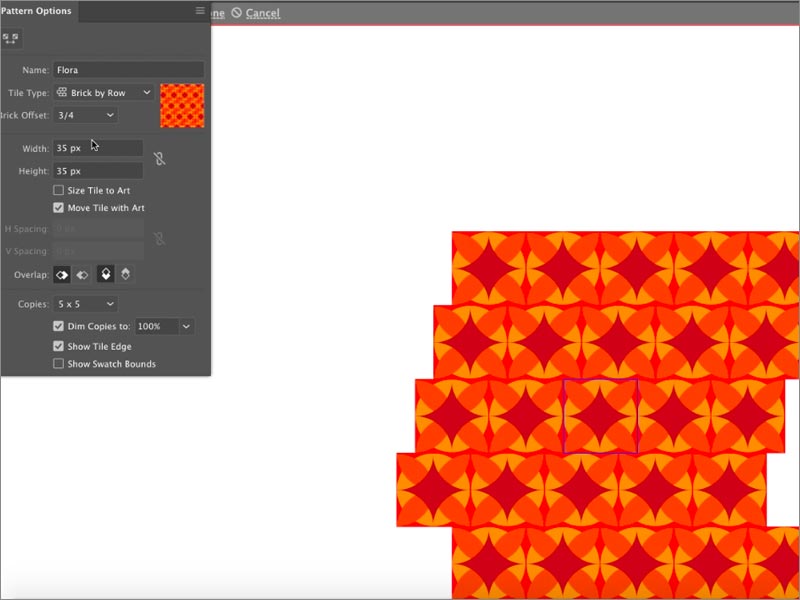Open the Copies 5 x 5 dropdown
The image size is (800, 600).
85,304
